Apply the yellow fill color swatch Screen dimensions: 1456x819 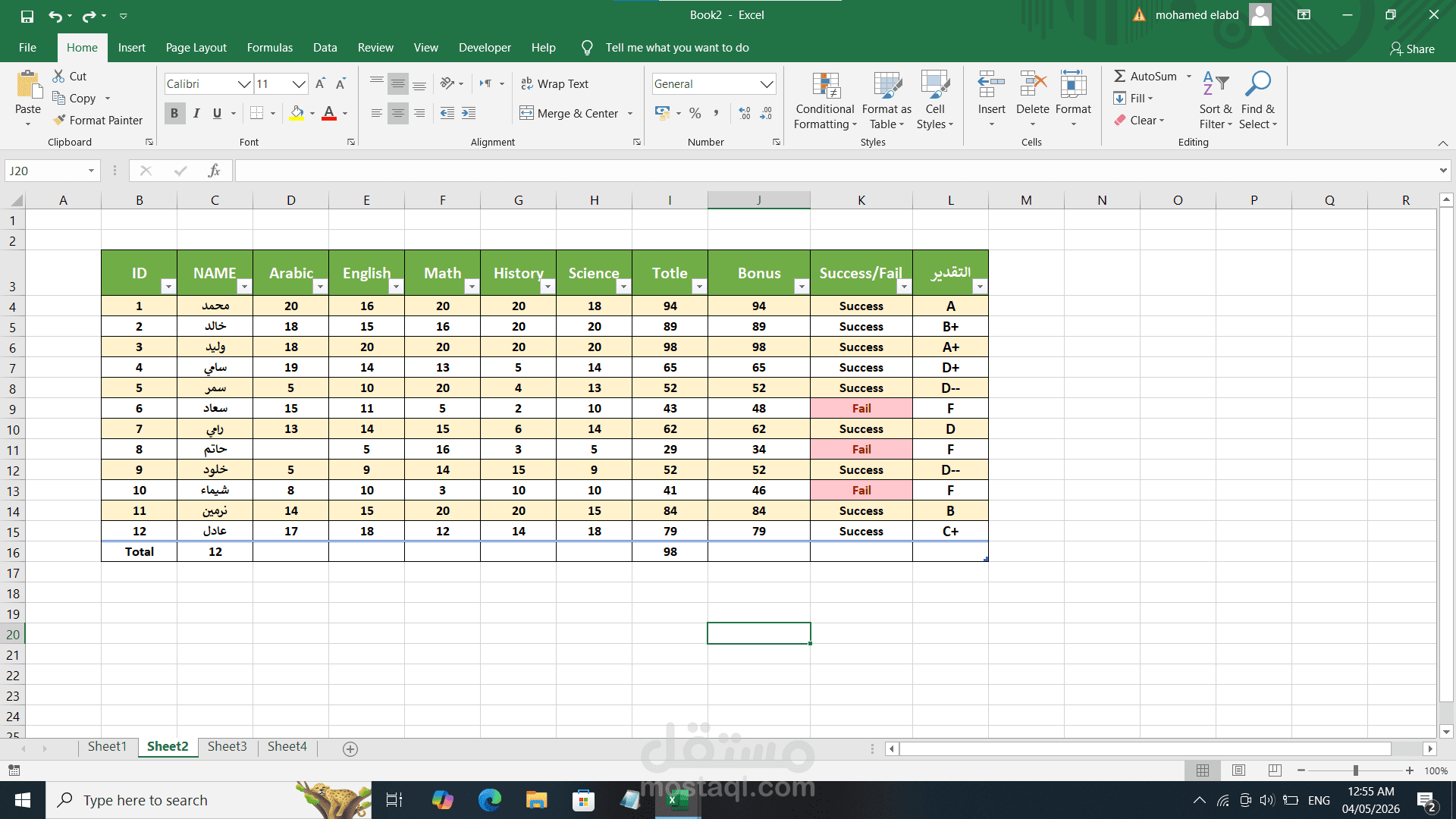(x=297, y=113)
